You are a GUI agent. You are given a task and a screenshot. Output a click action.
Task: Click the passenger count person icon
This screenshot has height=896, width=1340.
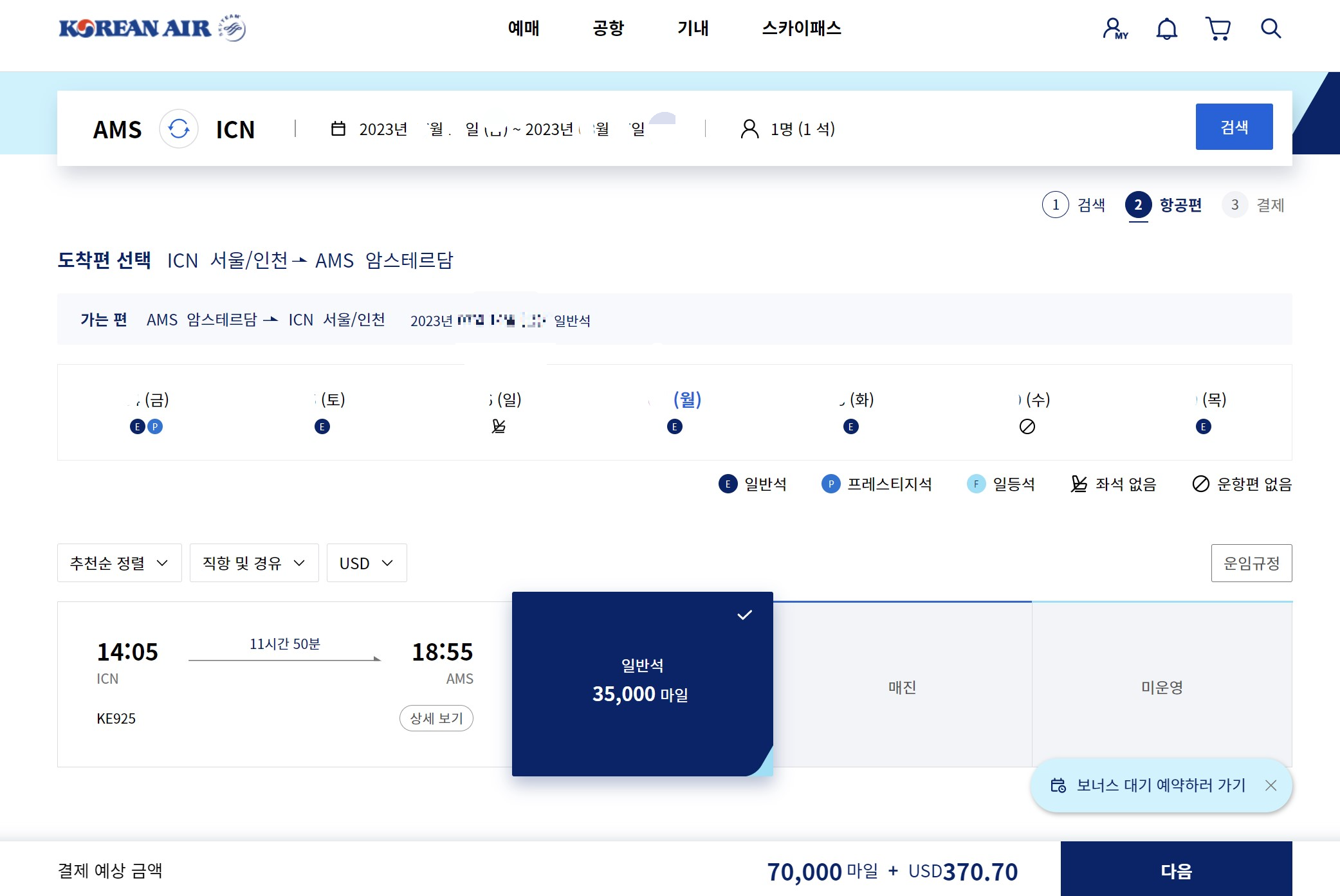749,129
